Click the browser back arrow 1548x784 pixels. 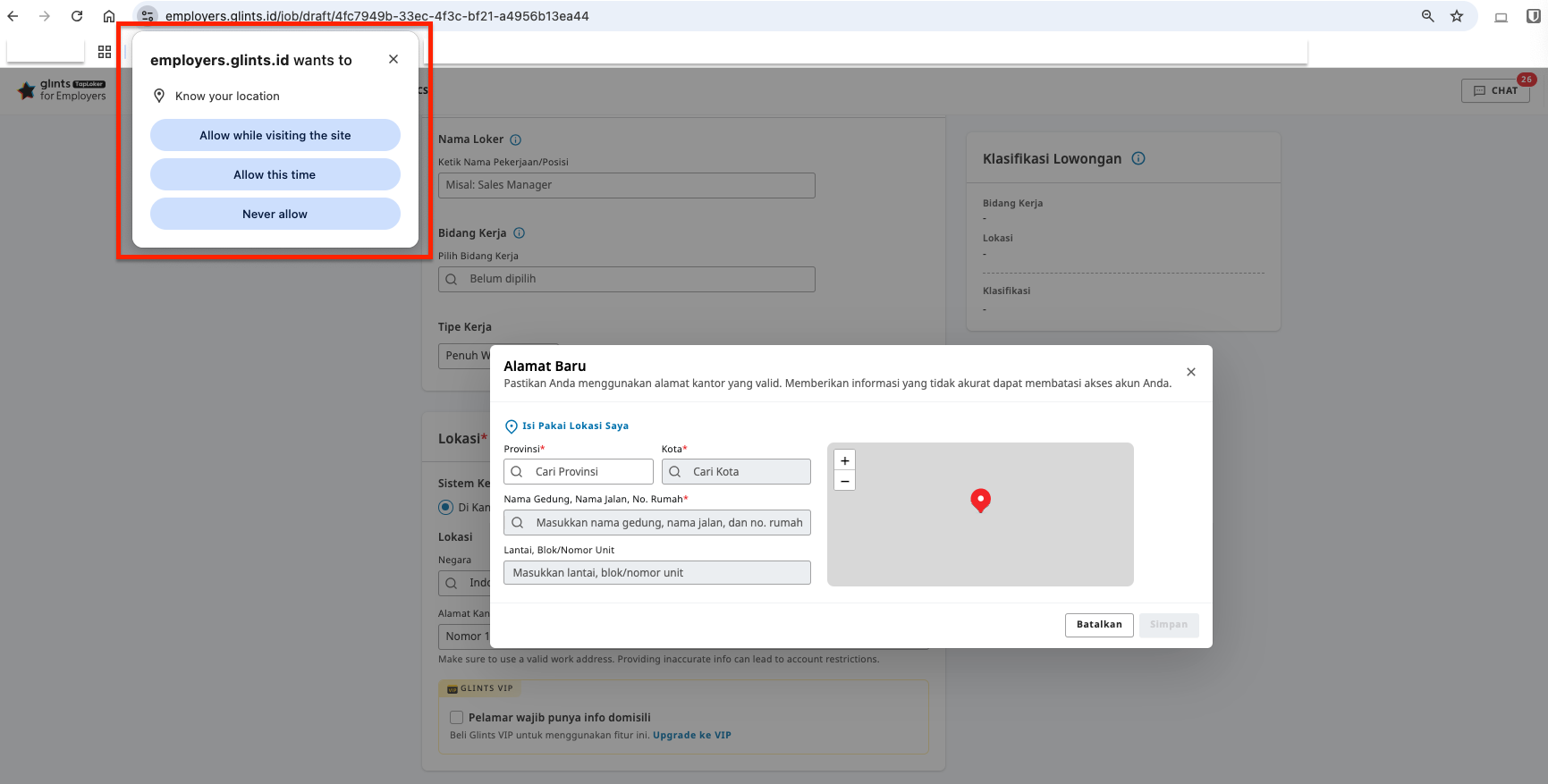point(13,16)
